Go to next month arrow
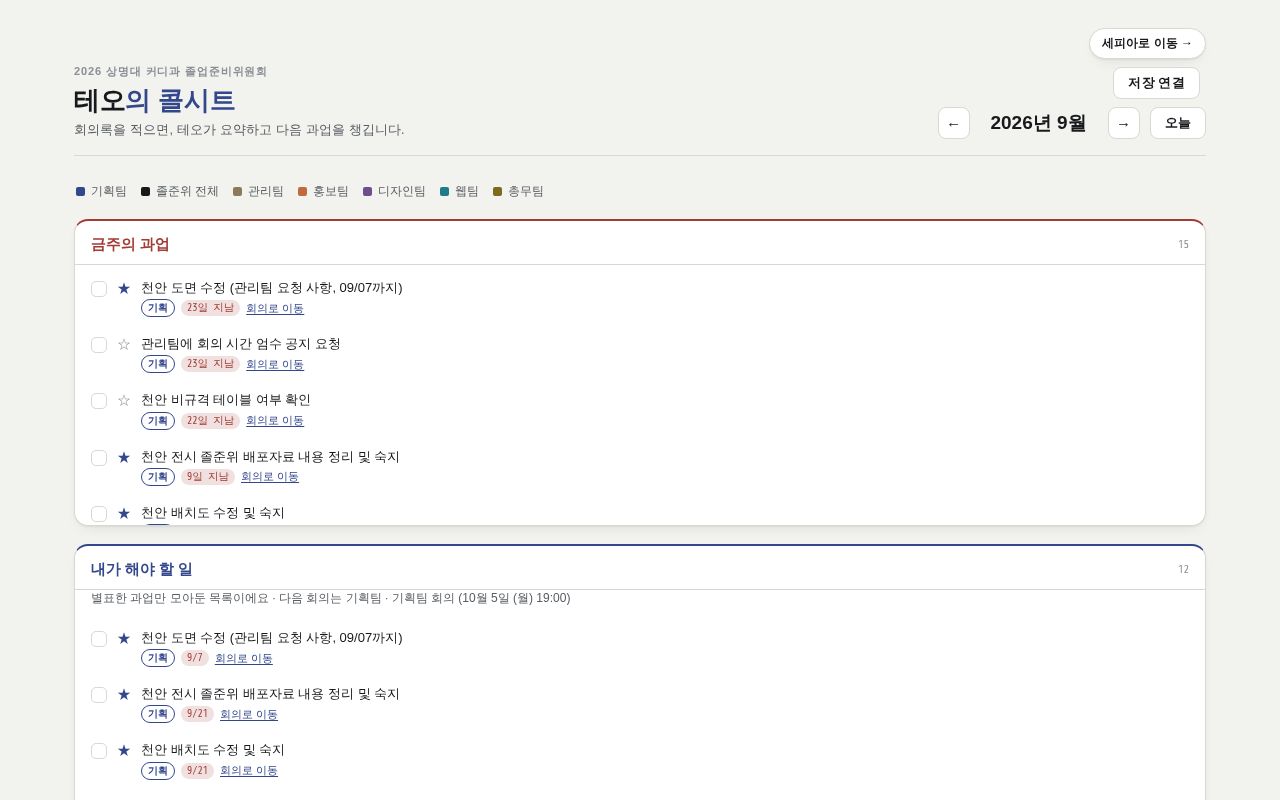 pyautogui.click(x=1124, y=123)
